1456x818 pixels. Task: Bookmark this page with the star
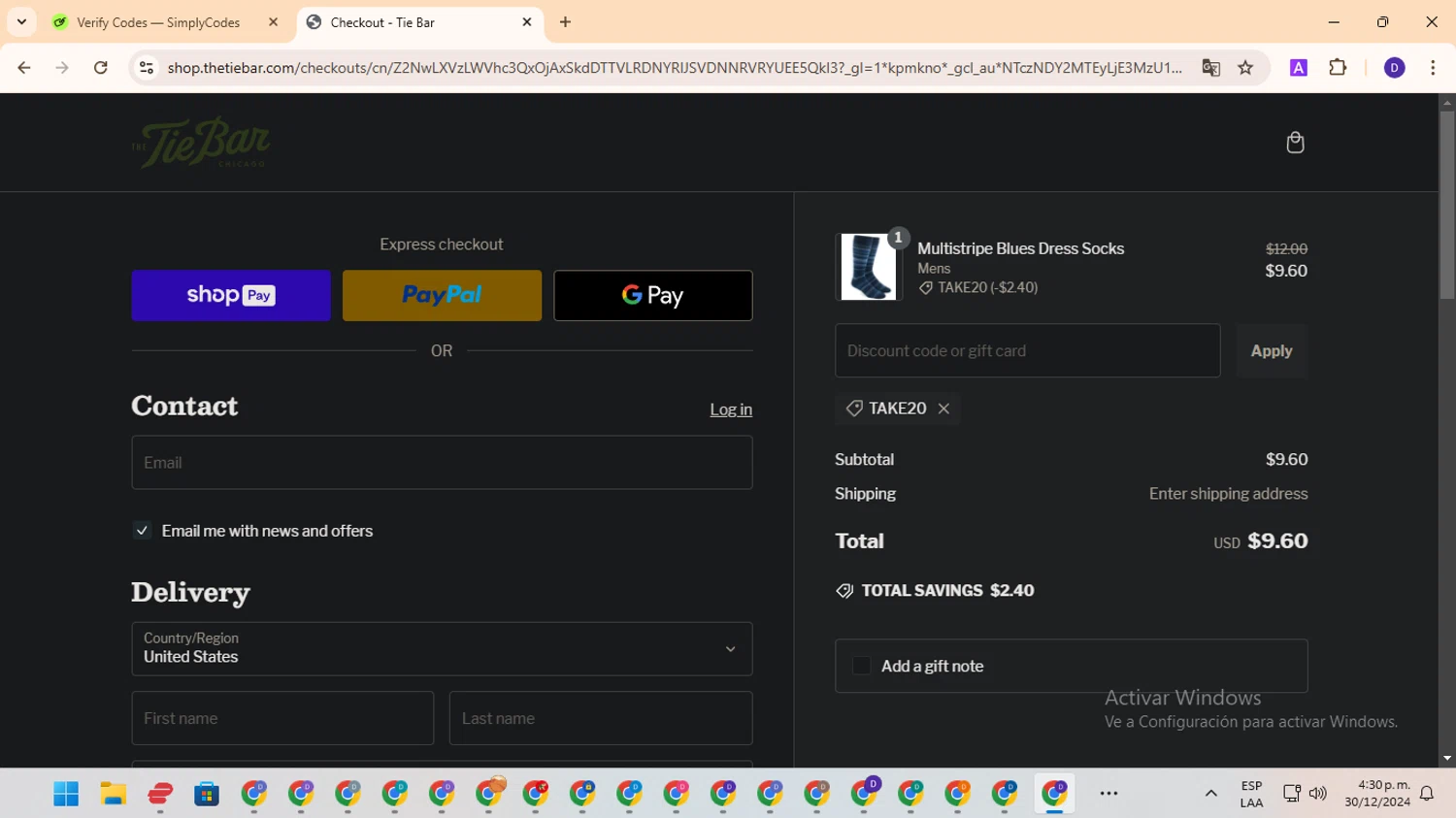coord(1245,68)
